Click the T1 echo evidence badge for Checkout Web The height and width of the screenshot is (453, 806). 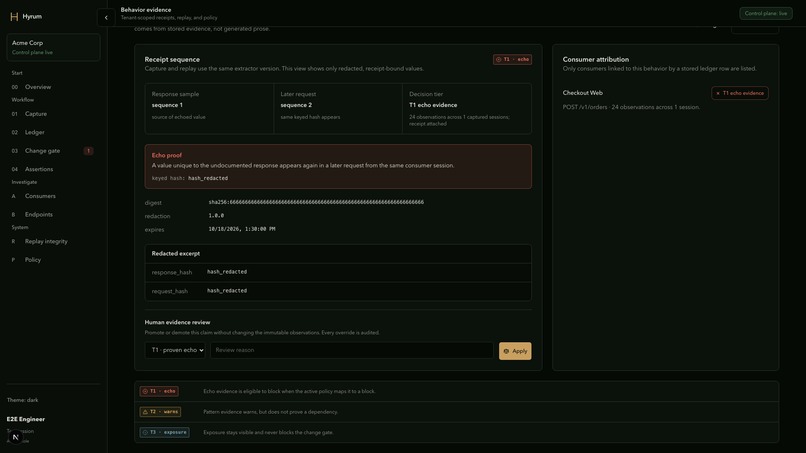click(740, 93)
